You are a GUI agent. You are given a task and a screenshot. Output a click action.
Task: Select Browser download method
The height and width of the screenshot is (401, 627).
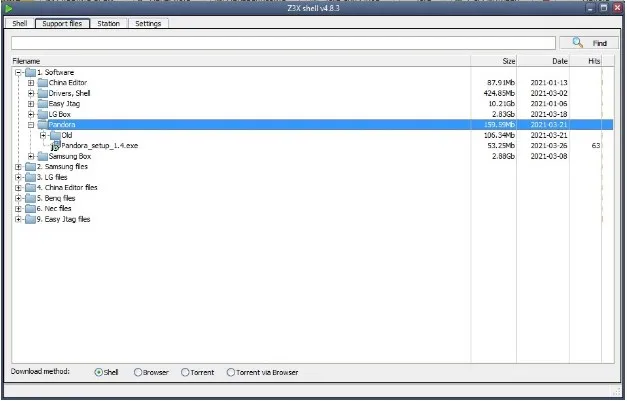click(x=138, y=373)
